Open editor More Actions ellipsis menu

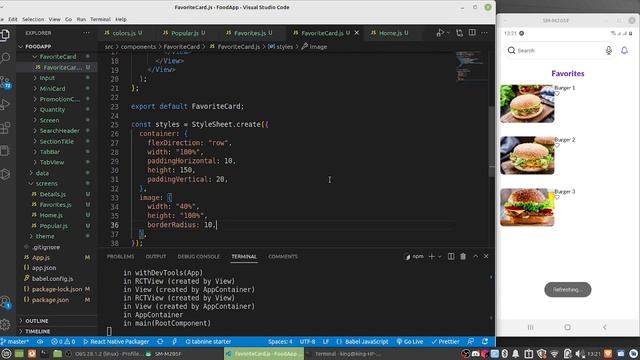484,33
